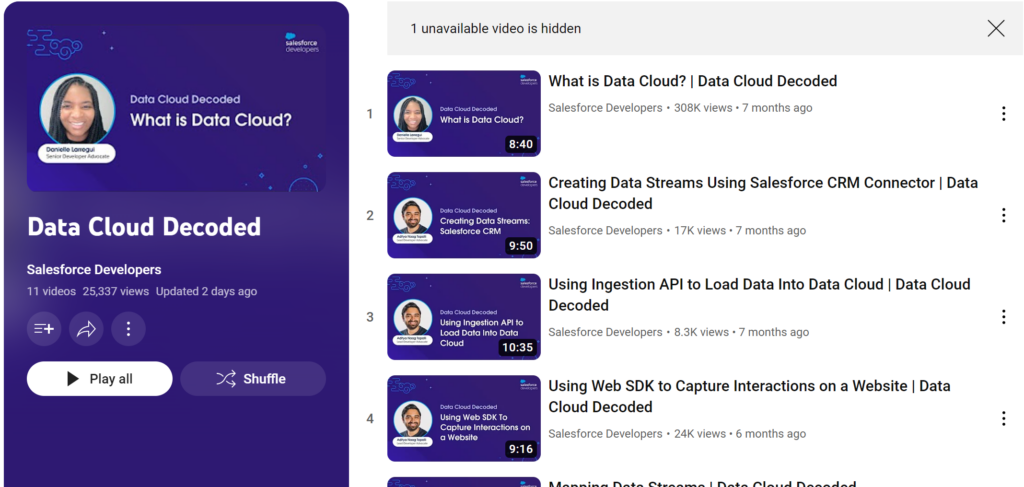Screen dimensions: 1024x487
Task: Click '24K views' text on fourth video
Action: pos(699,433)
